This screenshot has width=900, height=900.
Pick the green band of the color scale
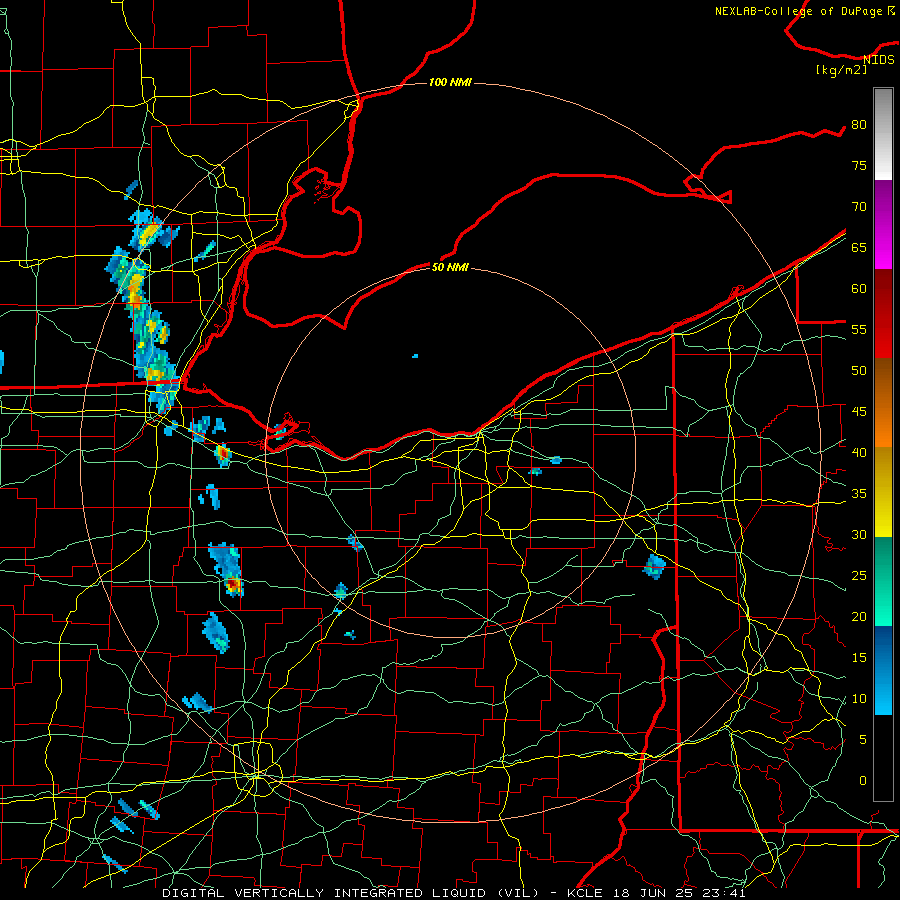883,581
